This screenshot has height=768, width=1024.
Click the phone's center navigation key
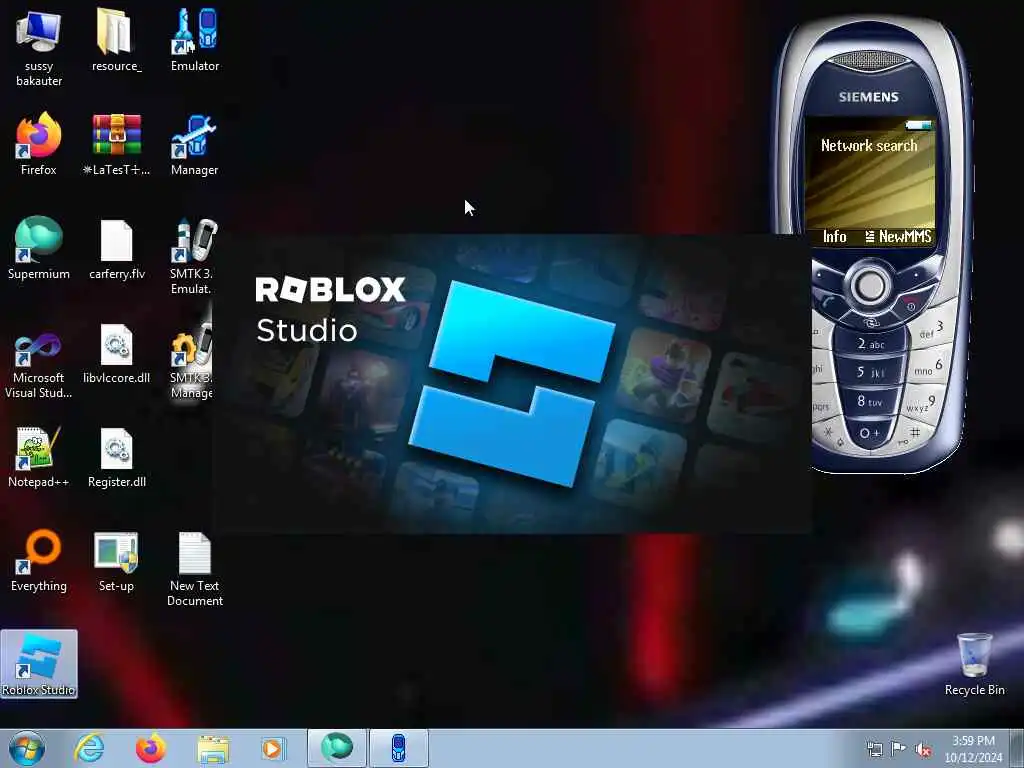[x=869, y=285]
